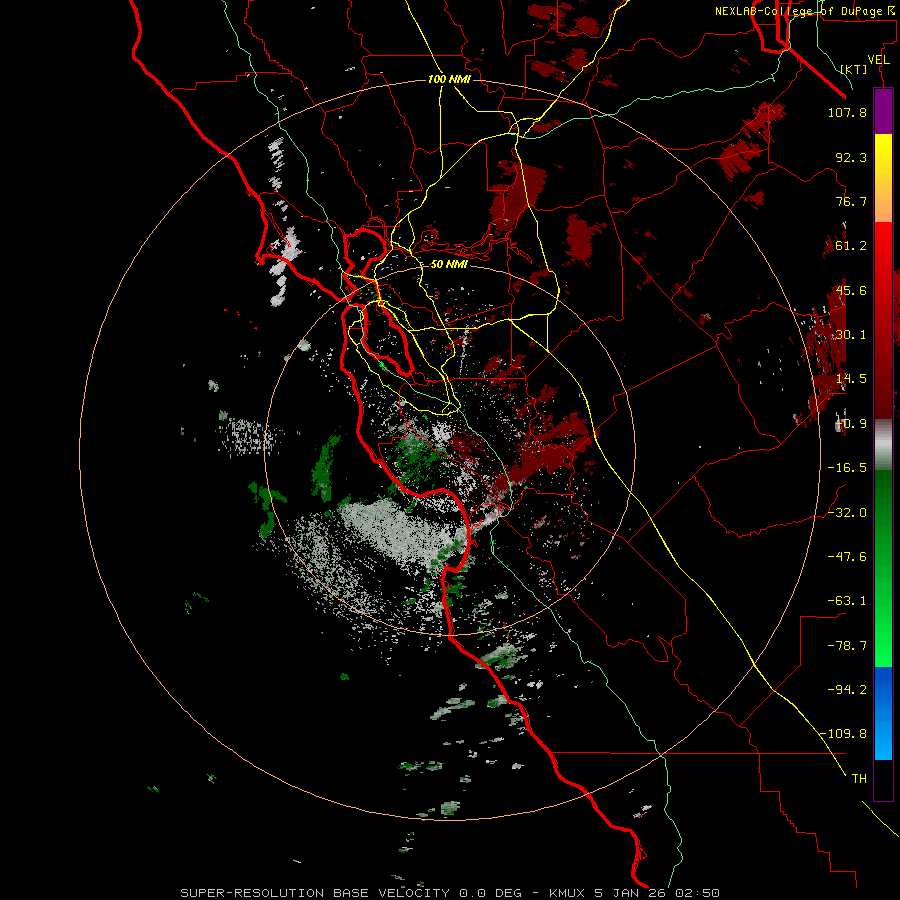Click the 5 JAN 26 date in the caption
This screenshot has height=900, width=900.
(631, 893)
